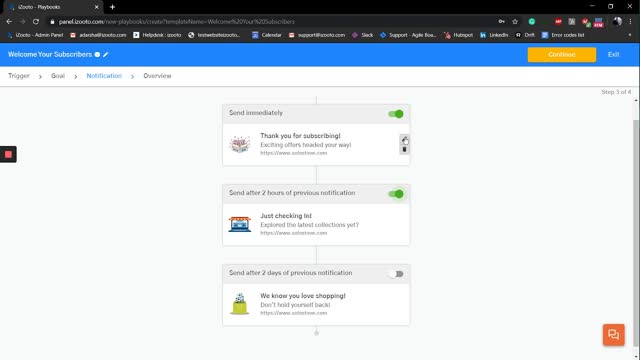Open the Drift bookmark

click(x=525, y=35)
